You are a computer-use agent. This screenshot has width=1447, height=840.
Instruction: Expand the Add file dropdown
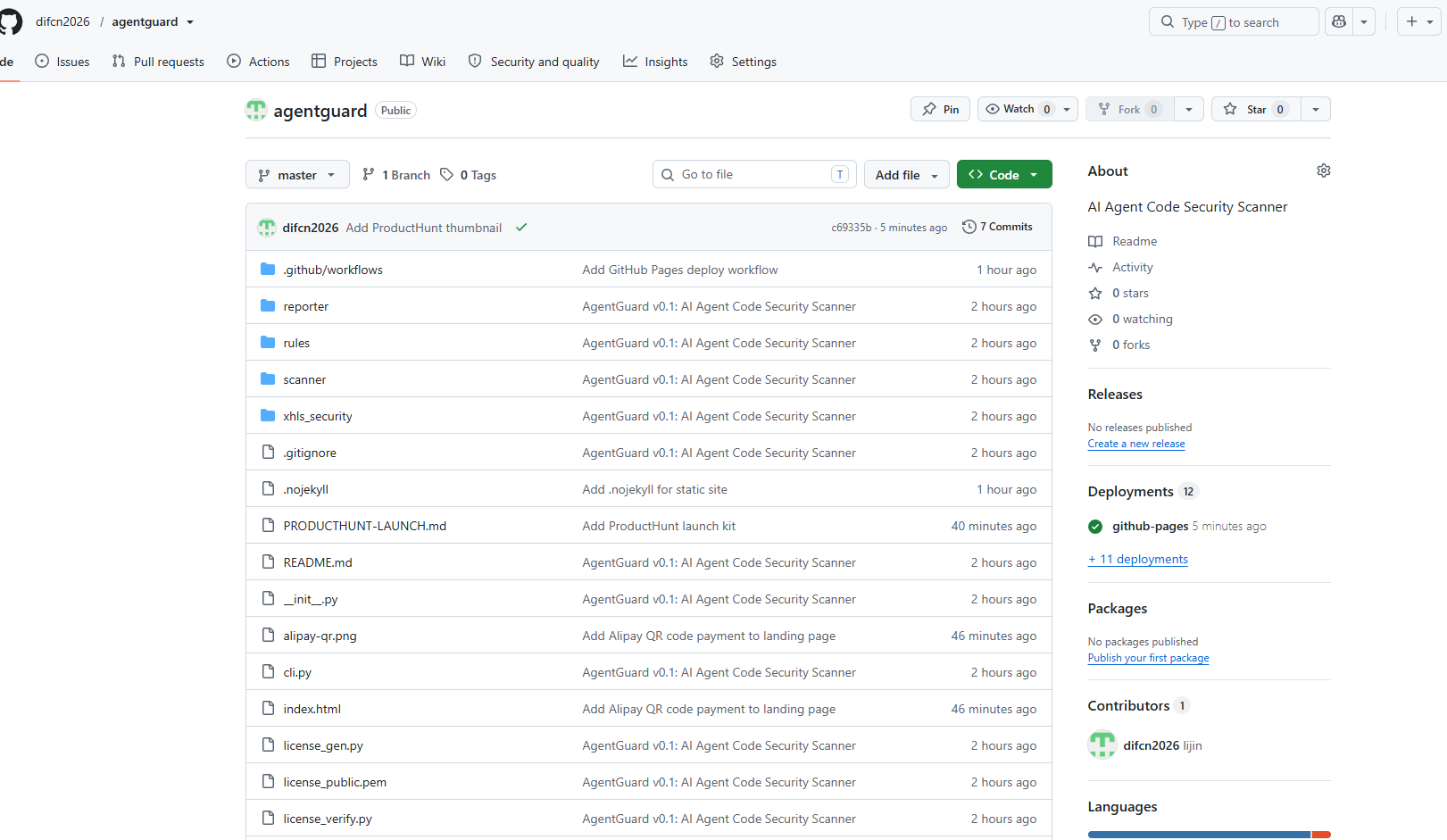[x=907, y=175]
